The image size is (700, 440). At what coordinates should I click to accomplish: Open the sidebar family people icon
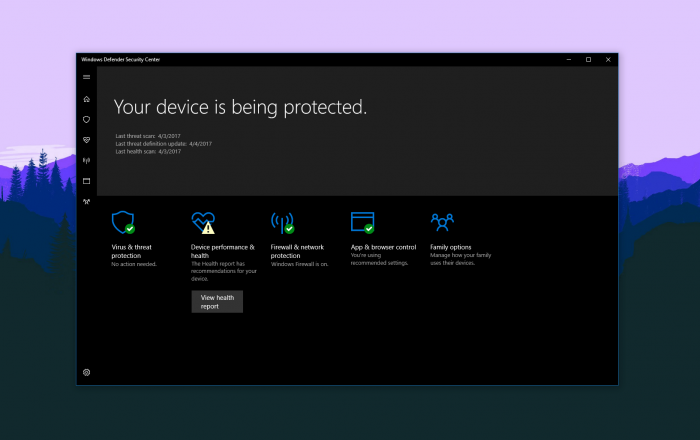(87, 201)
